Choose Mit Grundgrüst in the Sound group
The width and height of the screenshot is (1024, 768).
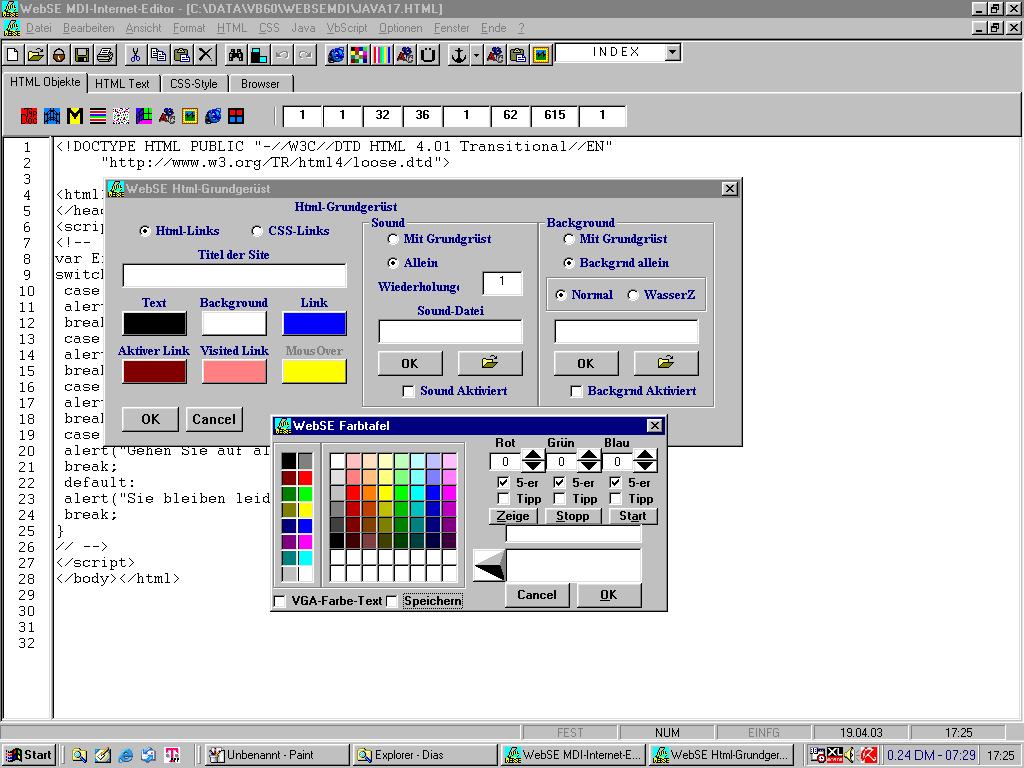[x=393, y=239]
